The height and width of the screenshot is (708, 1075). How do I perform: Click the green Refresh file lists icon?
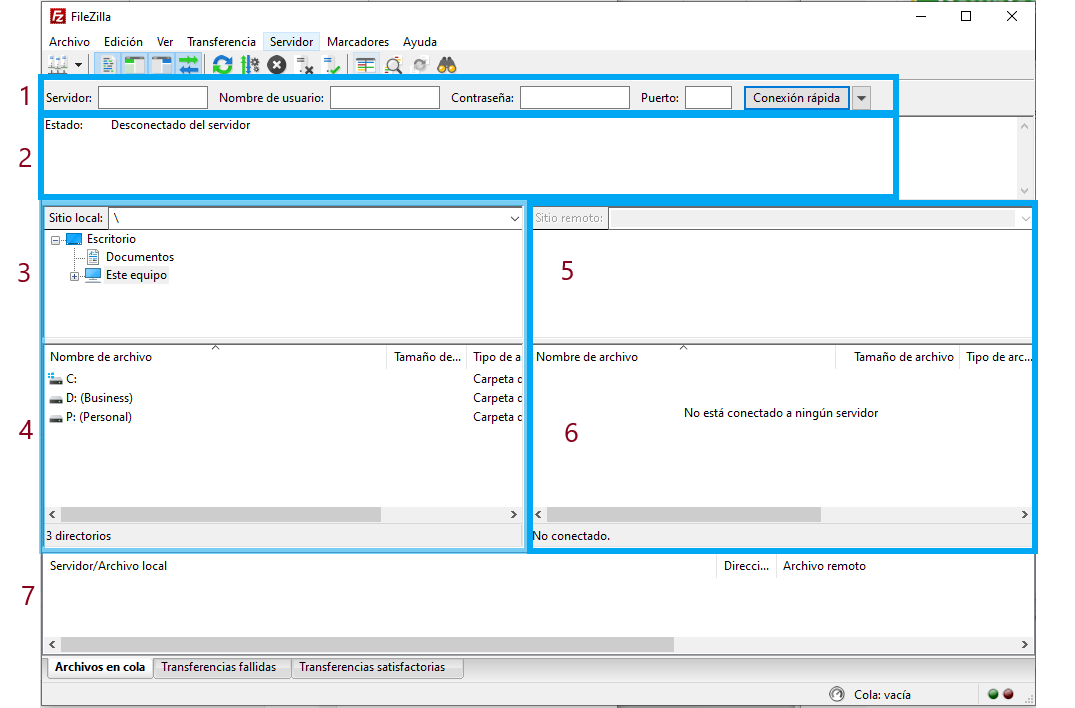(x=222, y=65)
